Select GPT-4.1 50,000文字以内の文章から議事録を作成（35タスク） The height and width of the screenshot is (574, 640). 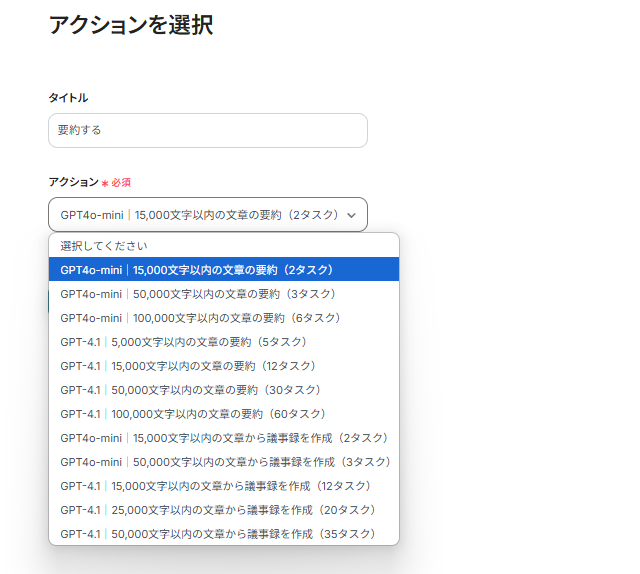[x=224, y=534]
